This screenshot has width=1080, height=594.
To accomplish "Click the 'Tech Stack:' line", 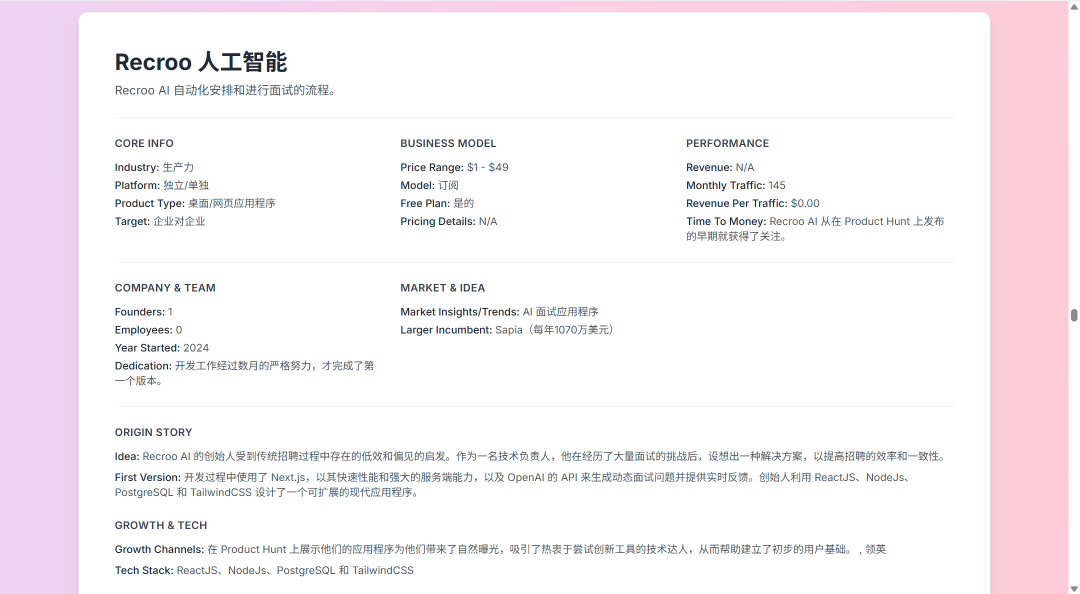I will [264, 571].
